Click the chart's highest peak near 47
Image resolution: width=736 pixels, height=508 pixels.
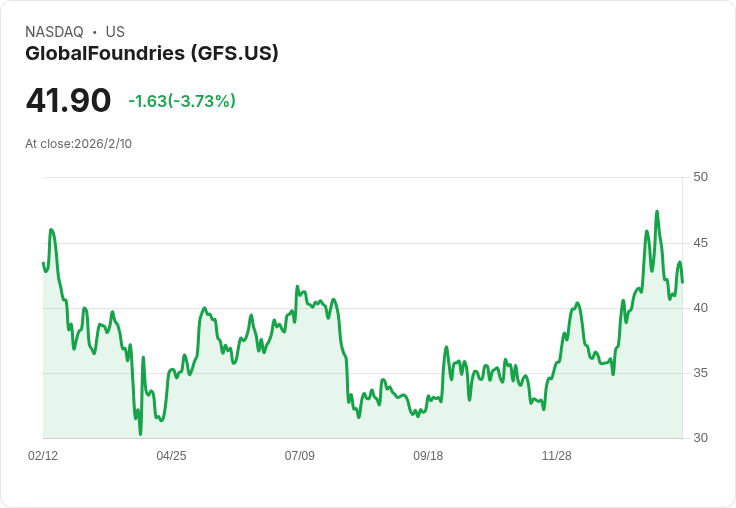coord(657,212)
